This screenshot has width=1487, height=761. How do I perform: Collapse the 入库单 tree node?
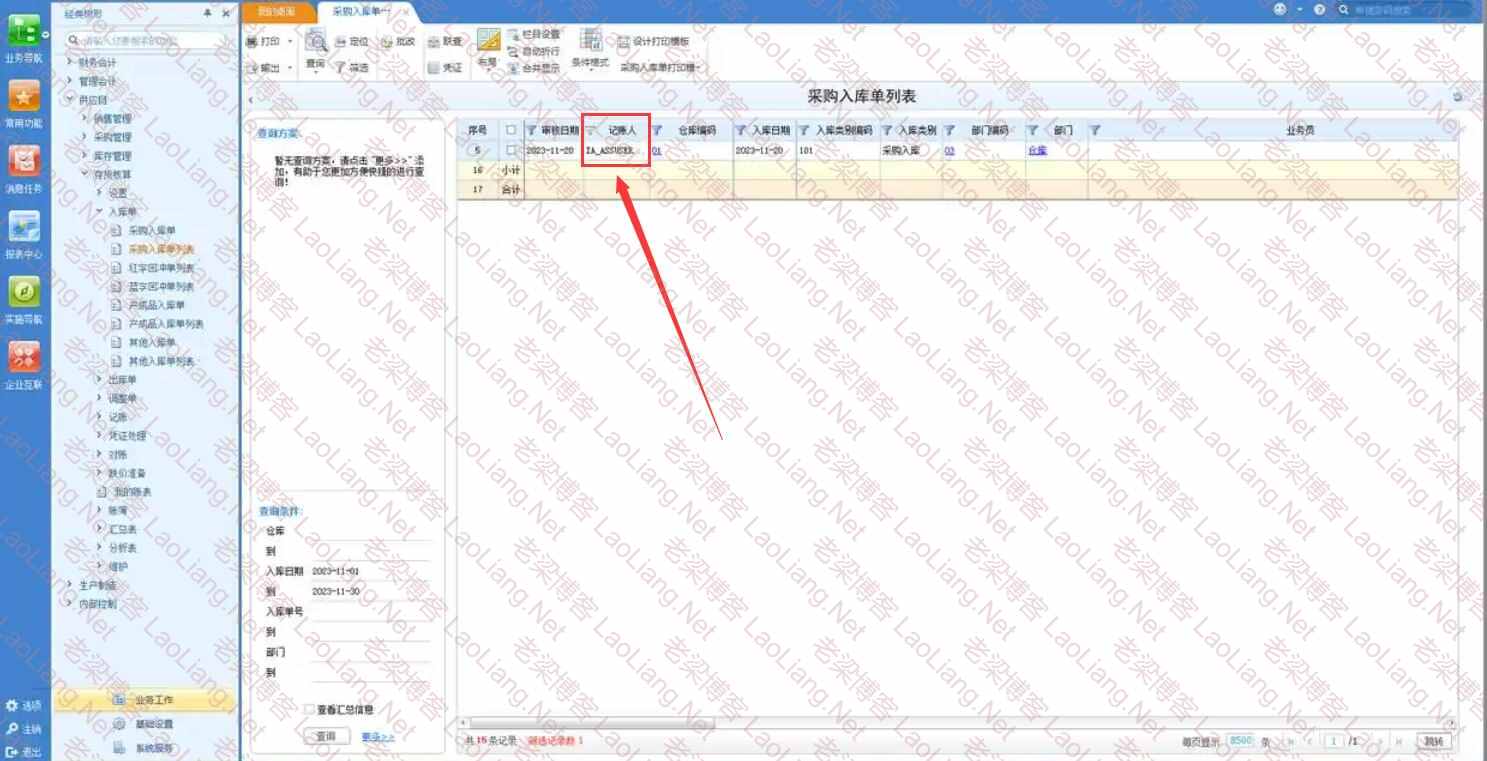pyautogui.click(x=100, y=212)
